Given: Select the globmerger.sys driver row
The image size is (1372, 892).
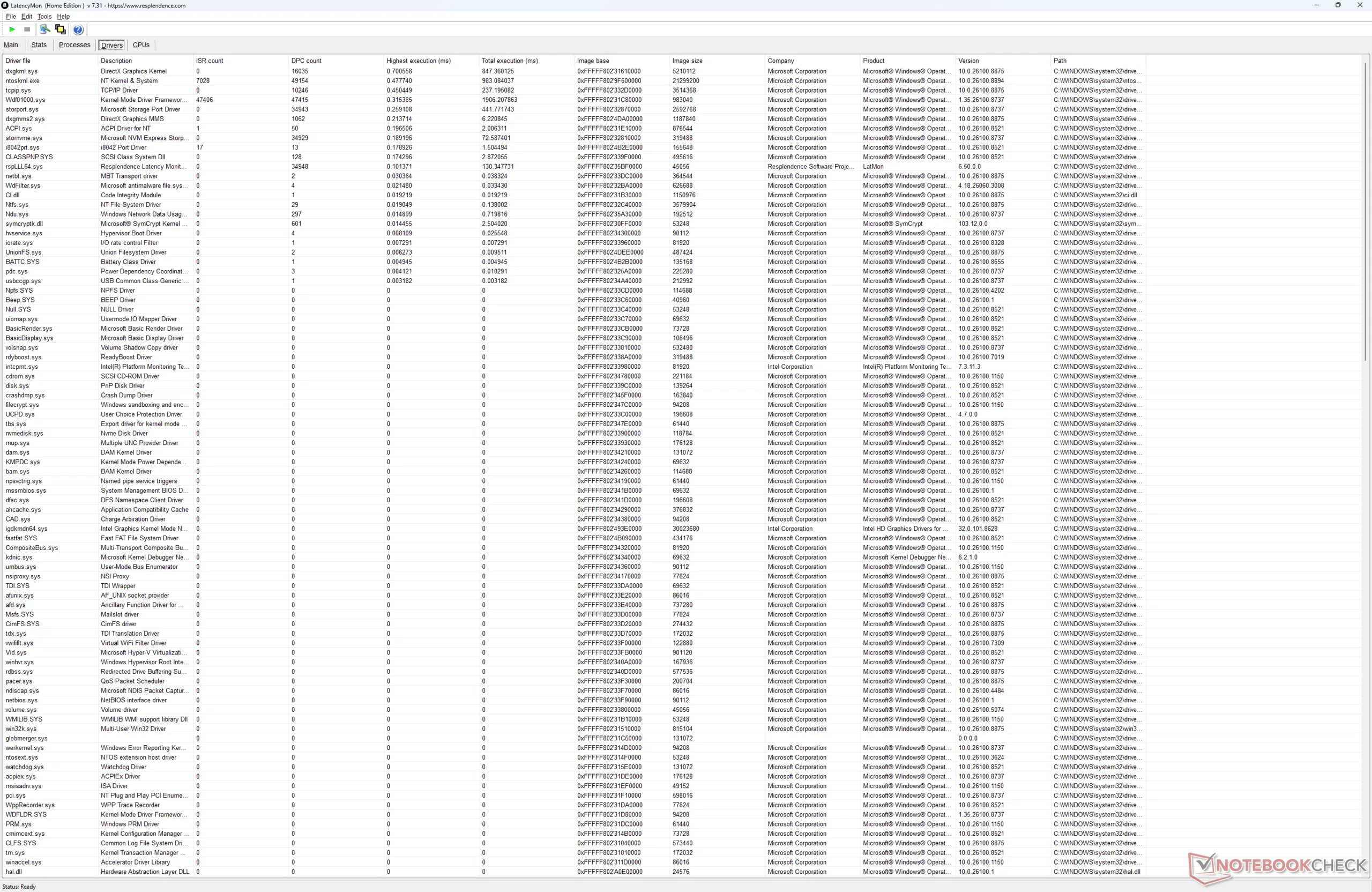Looking at the screenshot, I should (x=574, y=739).
